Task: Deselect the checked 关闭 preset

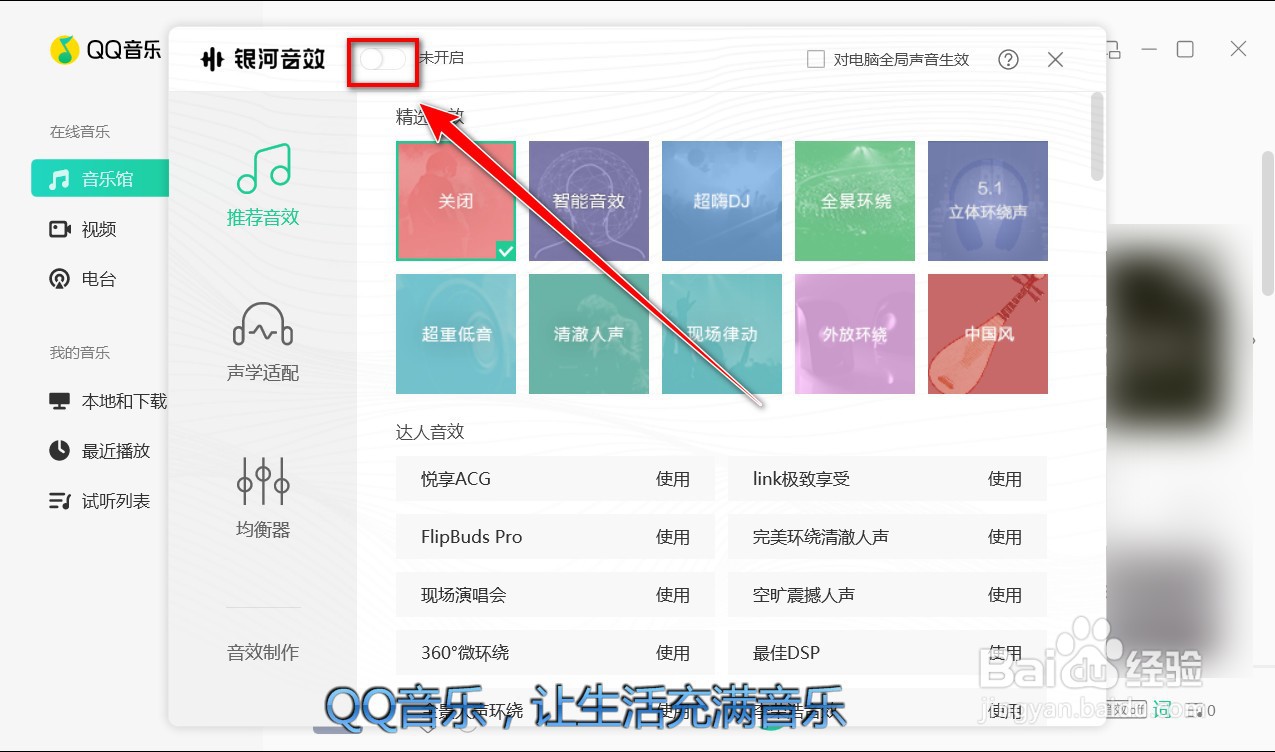Action: [455, 200]
